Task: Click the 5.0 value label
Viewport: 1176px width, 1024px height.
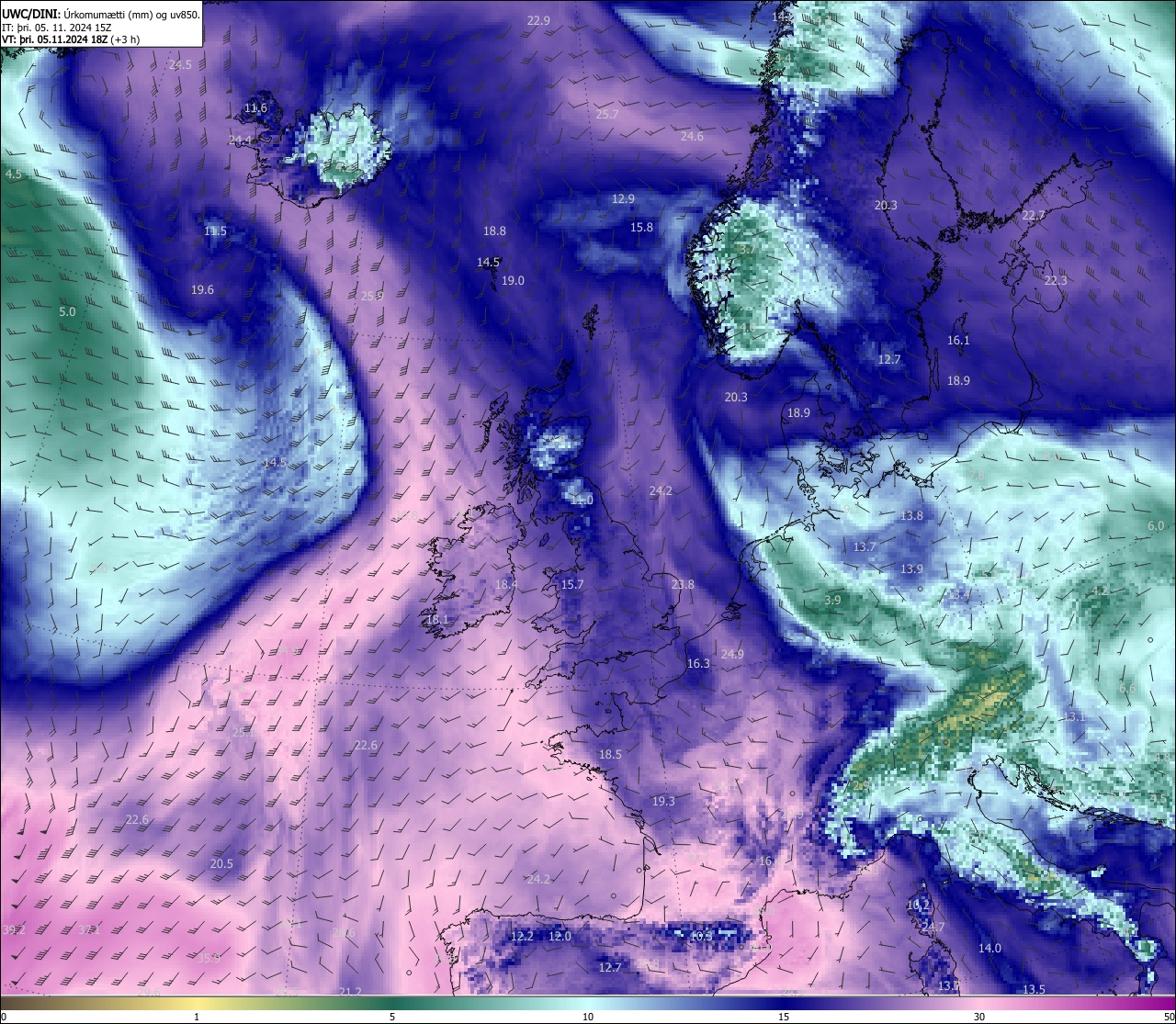Action: click(67, 312)
